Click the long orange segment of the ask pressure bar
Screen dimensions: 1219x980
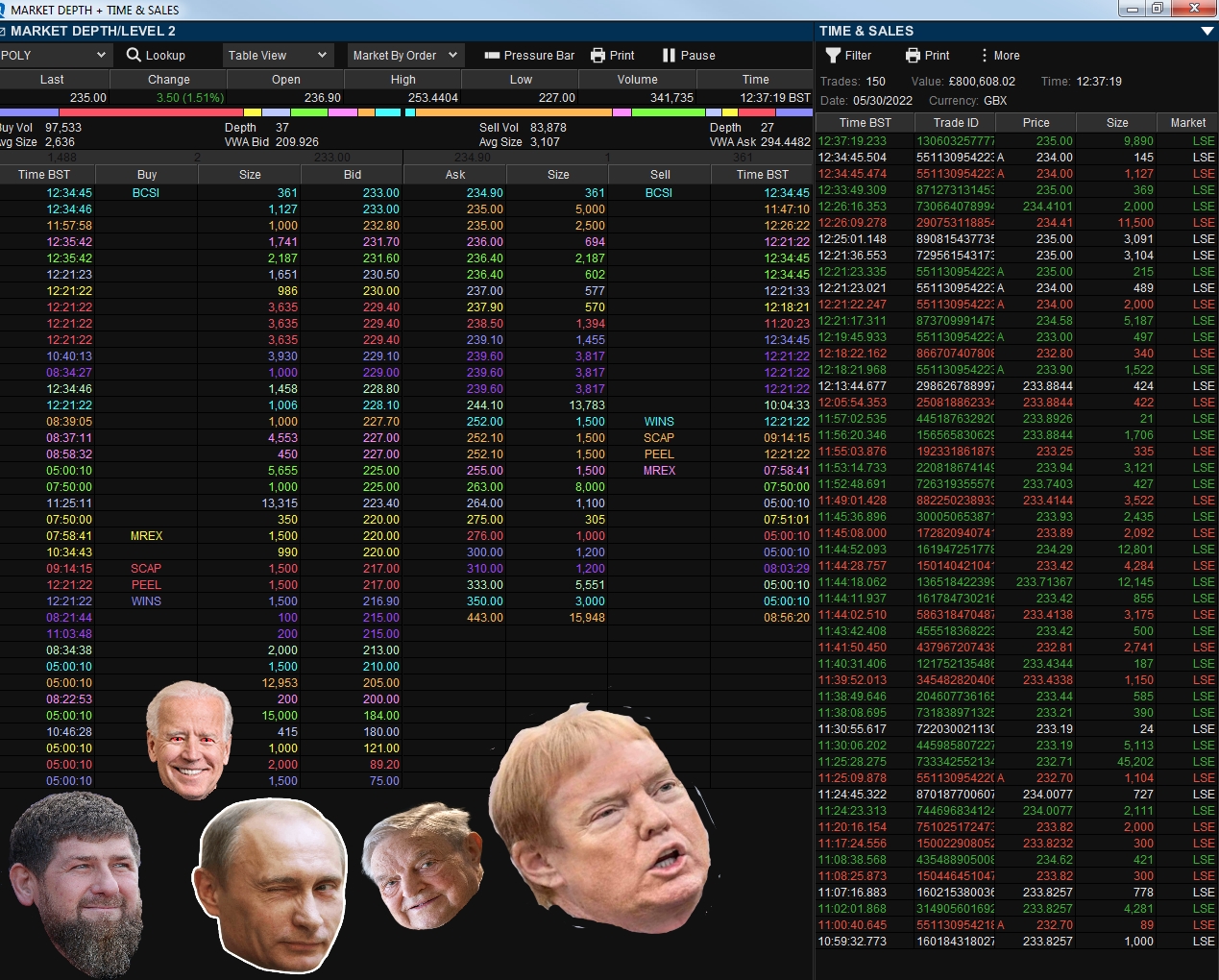[514, 112]
